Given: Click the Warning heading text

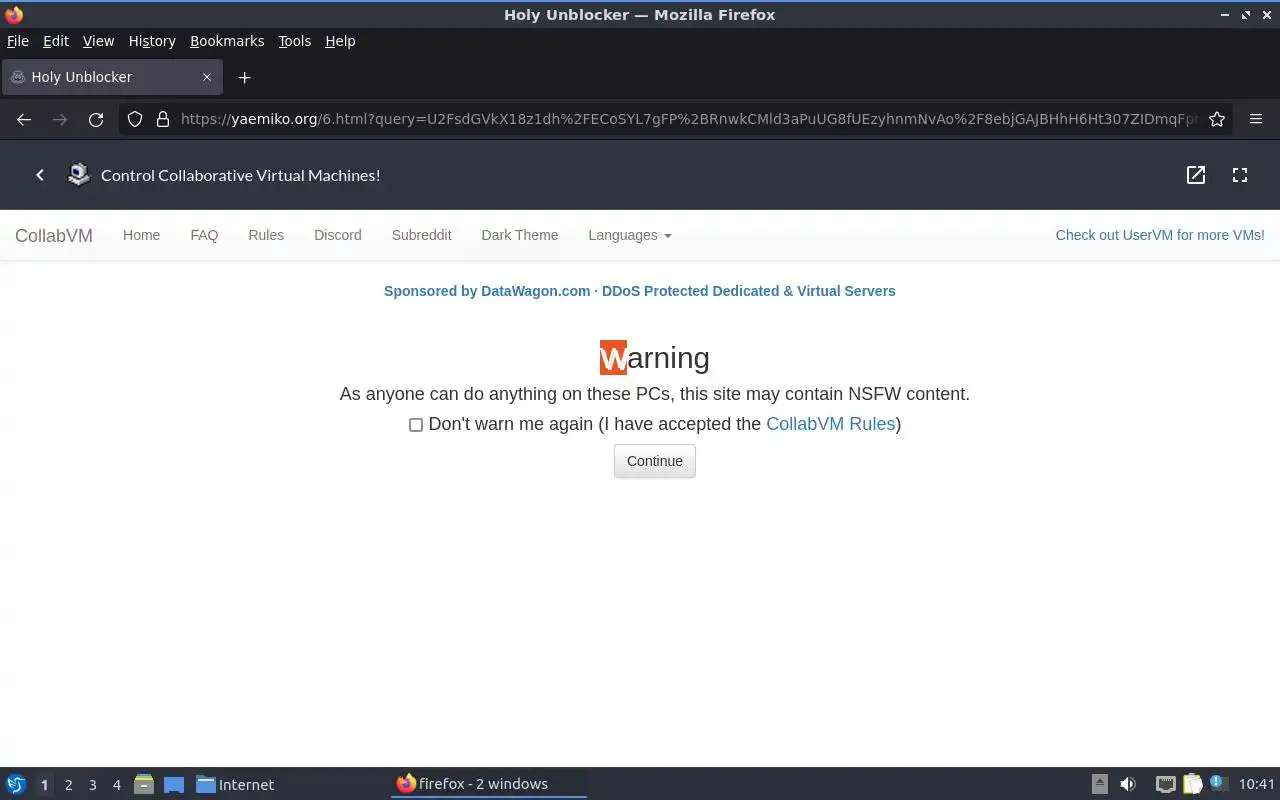Looking at the screenshot, I should (x=655, y=358).
